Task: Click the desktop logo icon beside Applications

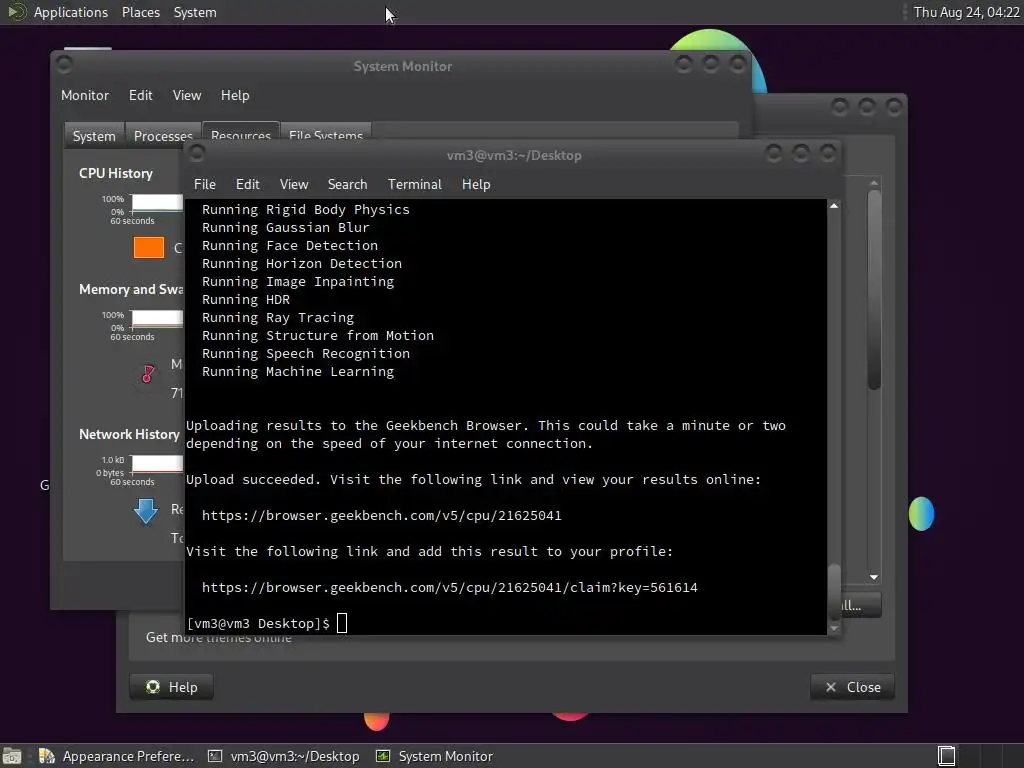Action: pyautogui.click(x=16, y=12)
